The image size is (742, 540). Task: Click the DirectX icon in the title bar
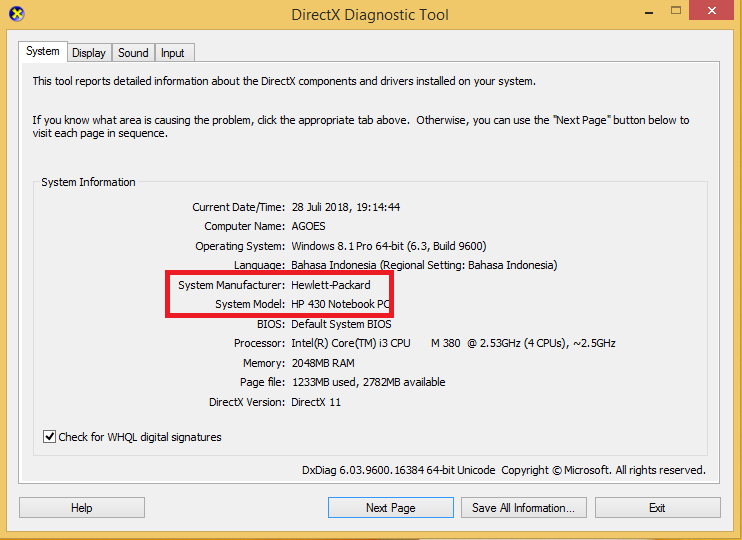coord(17,14)
